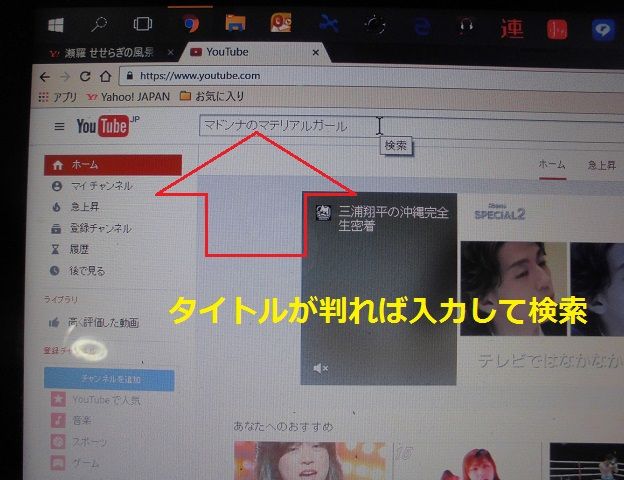Open 高く評価した動画 in the library
Screen dimensions: 624x480
(94, 322)
